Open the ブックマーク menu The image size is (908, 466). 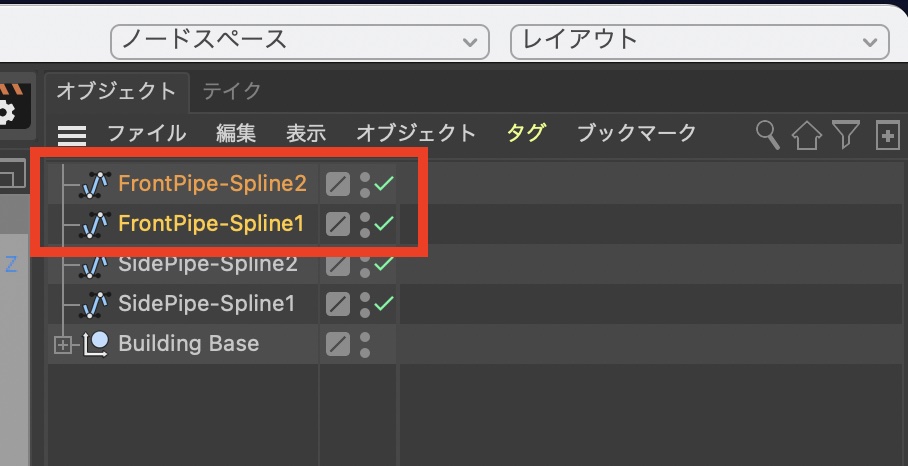[636, 133]
